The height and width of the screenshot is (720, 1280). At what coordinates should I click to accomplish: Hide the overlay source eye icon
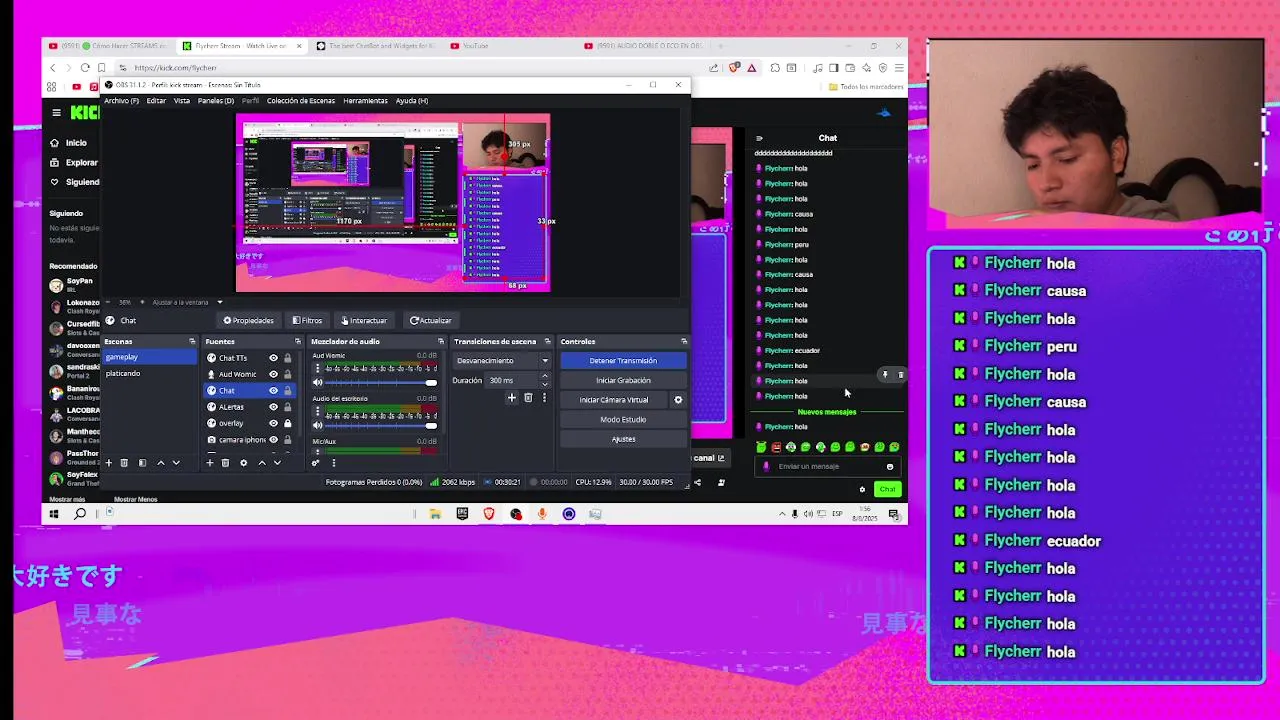point(273,423)
